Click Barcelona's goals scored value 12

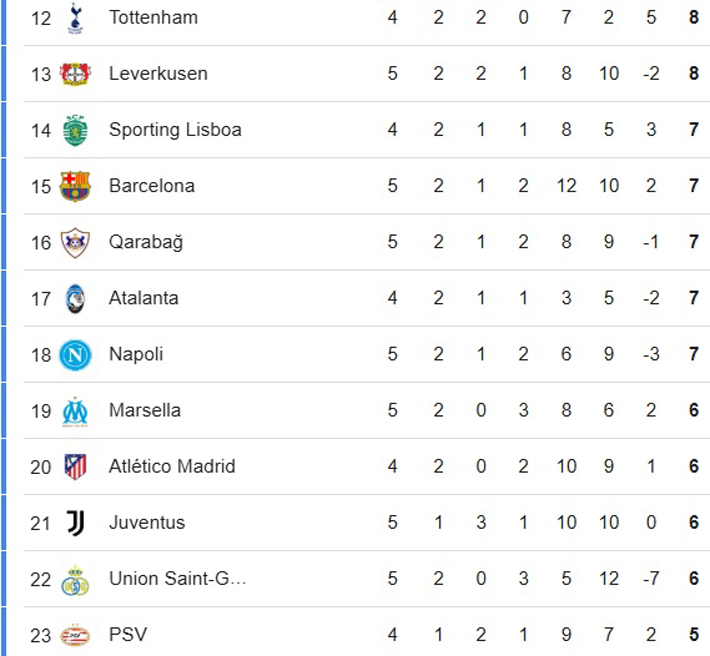click(x=566, y=186)
